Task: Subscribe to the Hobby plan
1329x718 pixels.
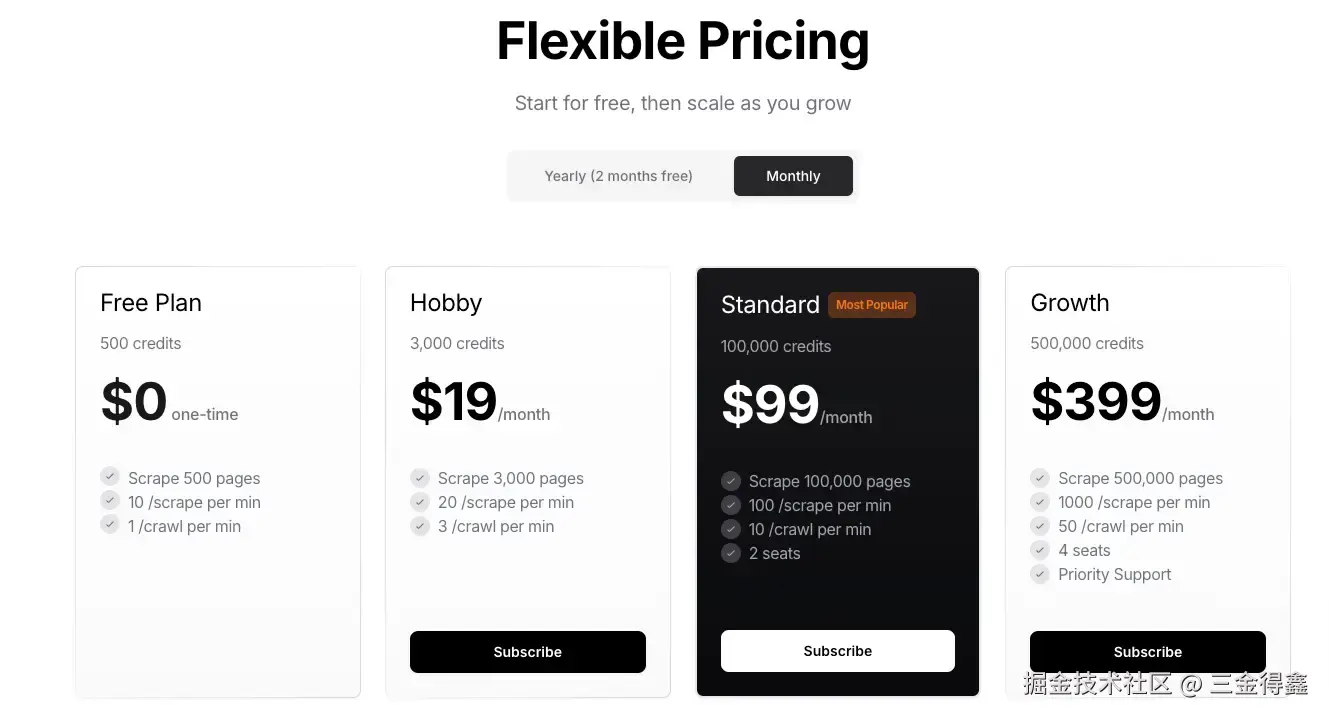Action: [527, 652]
